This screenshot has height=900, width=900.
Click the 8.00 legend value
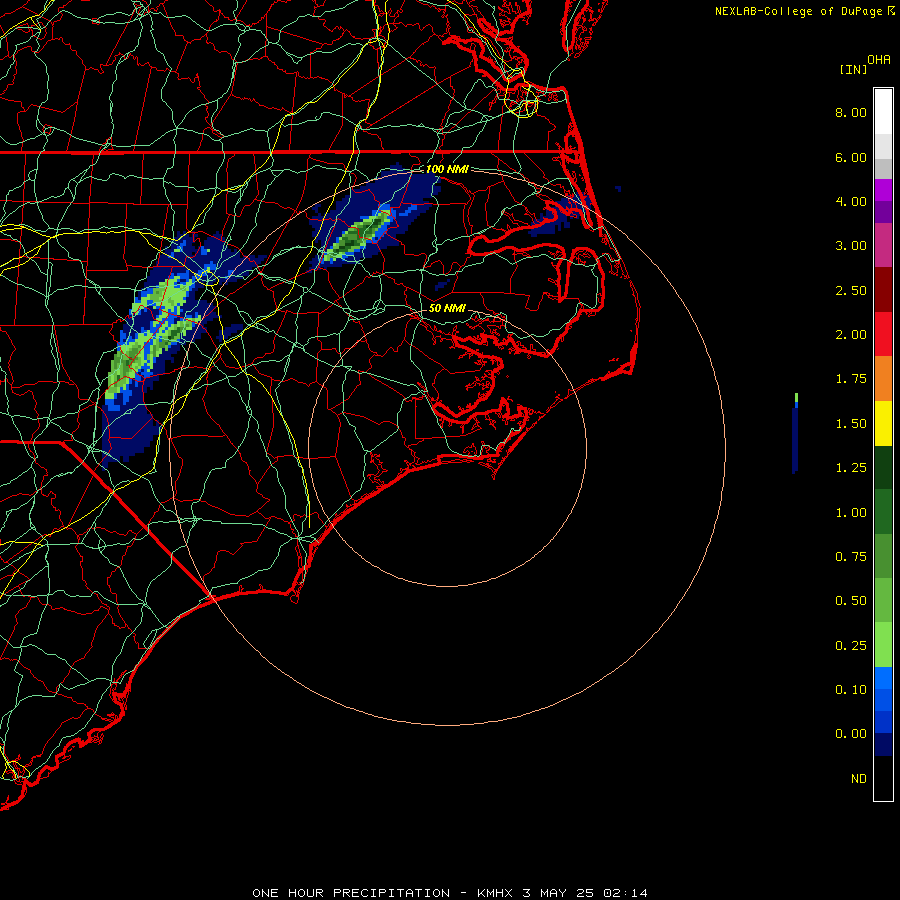coord(851,112)
